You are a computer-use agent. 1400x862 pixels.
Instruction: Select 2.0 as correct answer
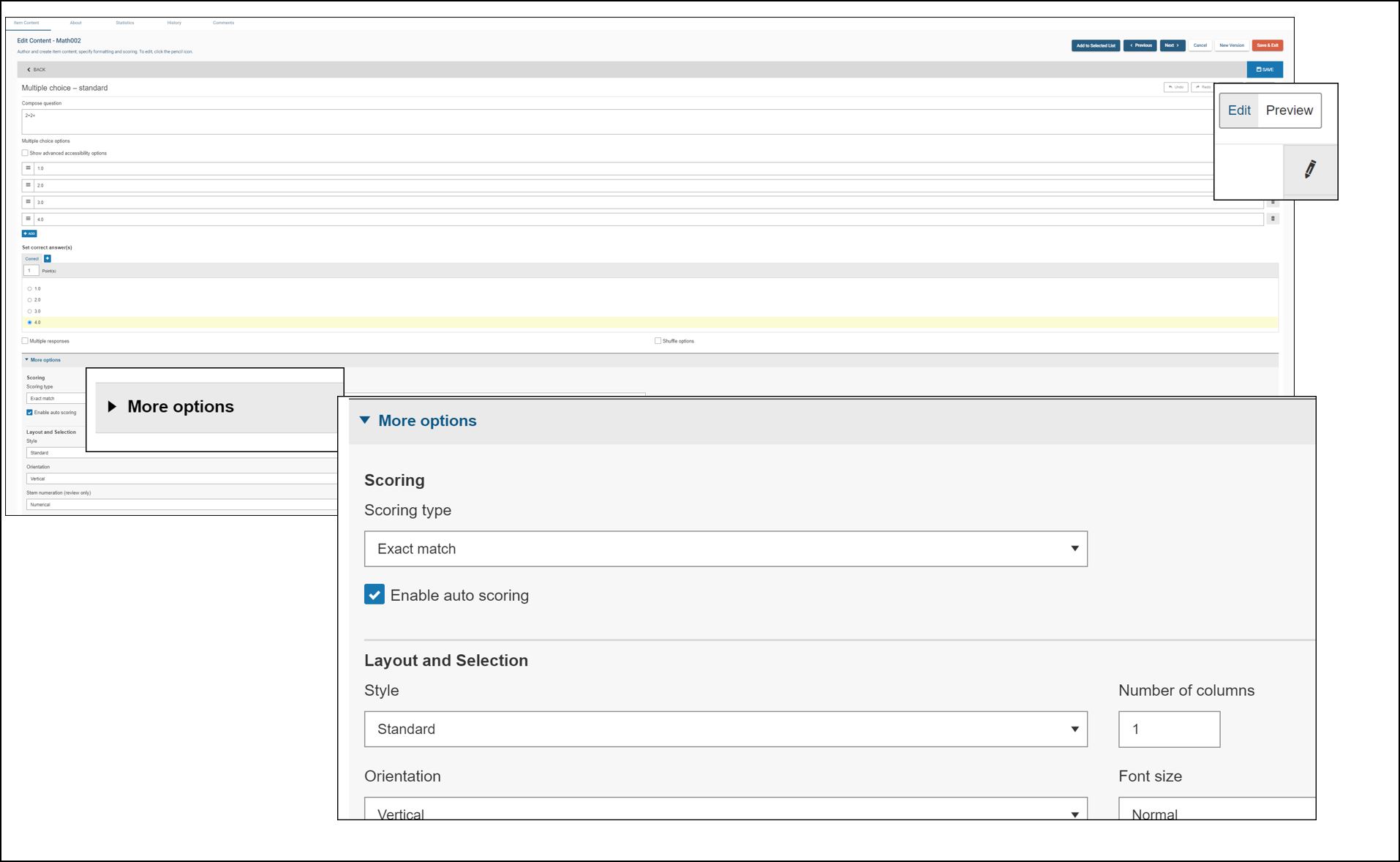point(30,300)
